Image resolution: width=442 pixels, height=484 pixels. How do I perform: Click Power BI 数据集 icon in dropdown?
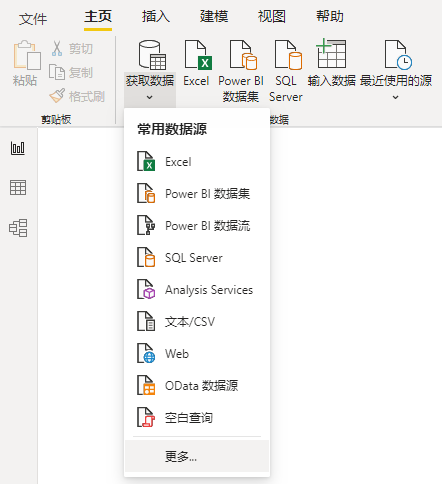[x=146, y=193]
